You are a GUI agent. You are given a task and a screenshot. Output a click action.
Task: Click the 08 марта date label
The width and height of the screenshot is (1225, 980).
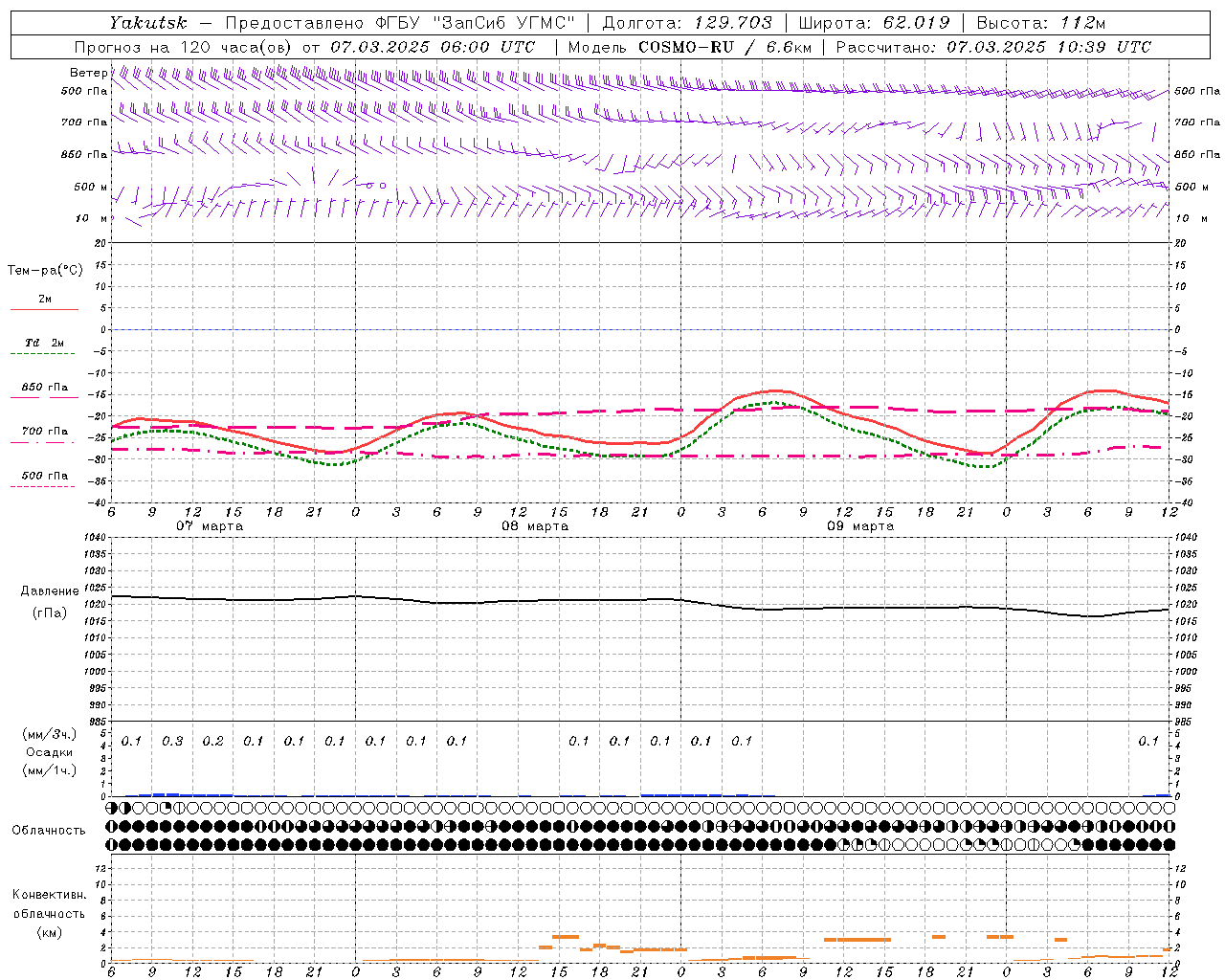click(535, 526)
